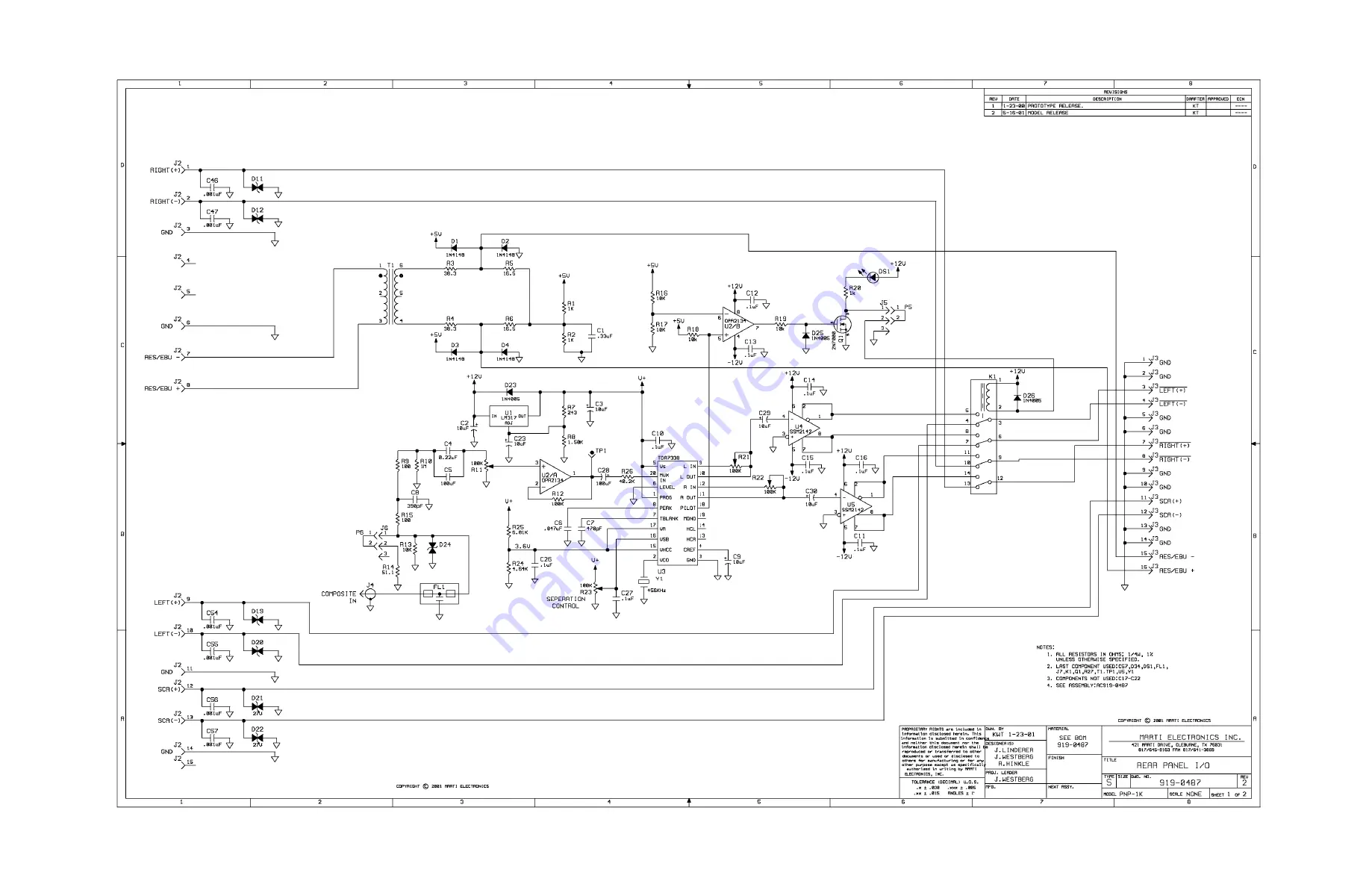The image size is (1372, 887).
Task: Select the D23 1N4005 diode symbol
Action: 510,392
